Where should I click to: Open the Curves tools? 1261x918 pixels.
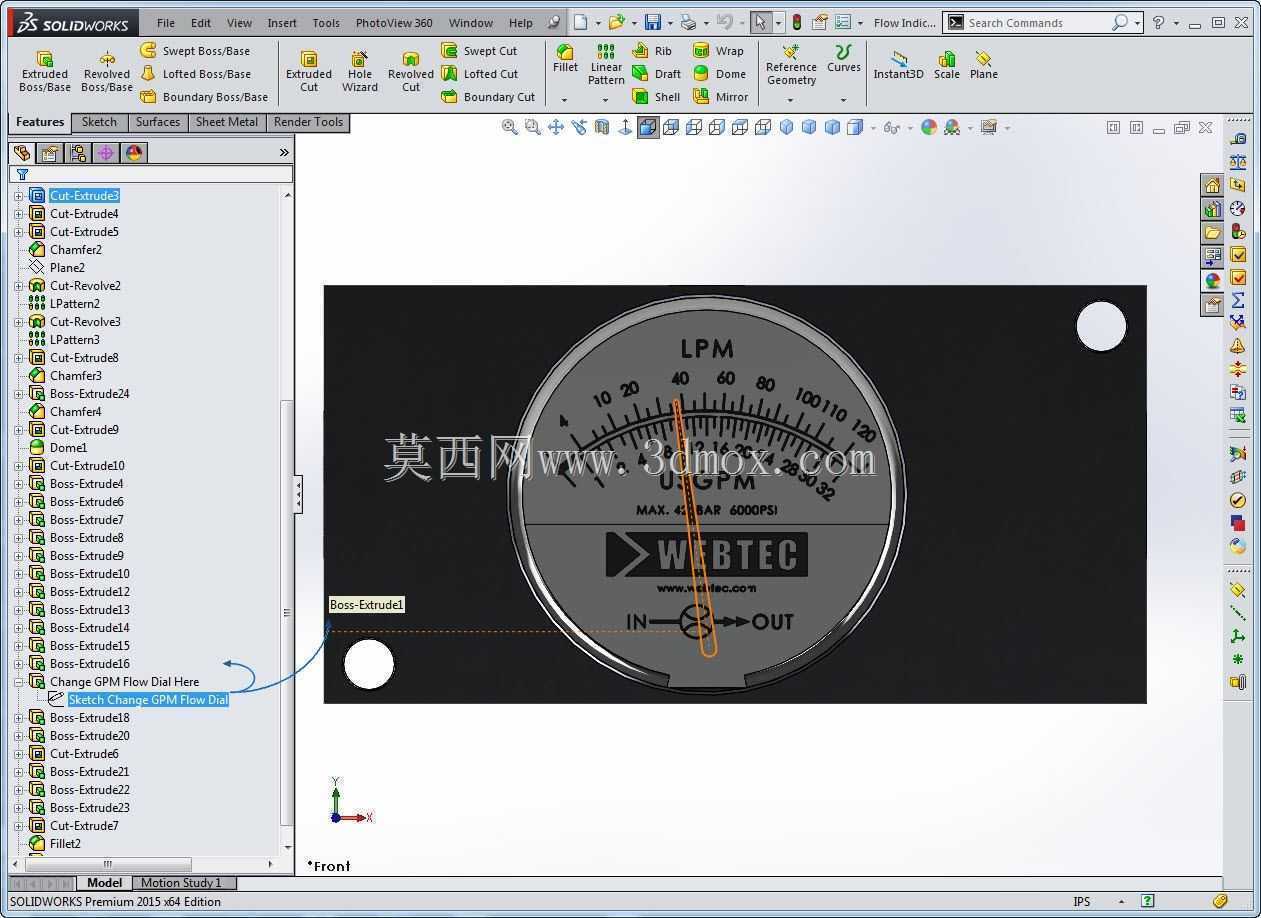coord(843,59)
